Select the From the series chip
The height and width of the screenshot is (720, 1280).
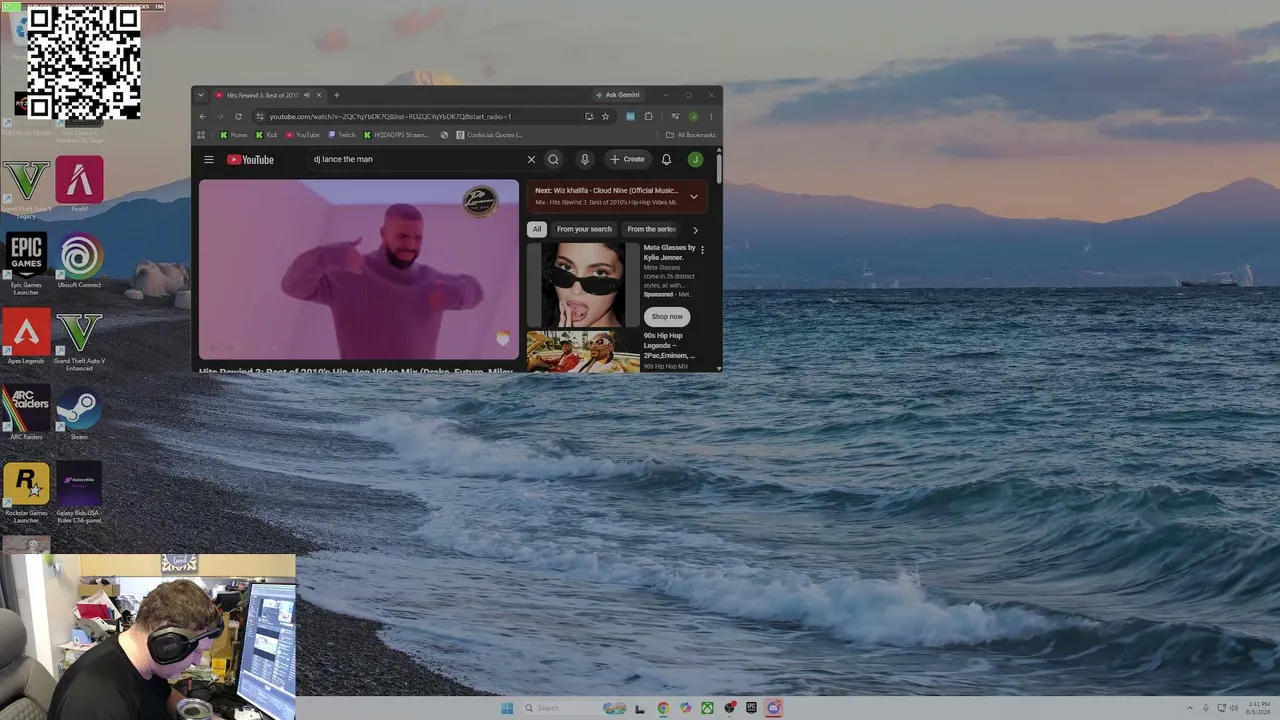[x=652, y=229]
